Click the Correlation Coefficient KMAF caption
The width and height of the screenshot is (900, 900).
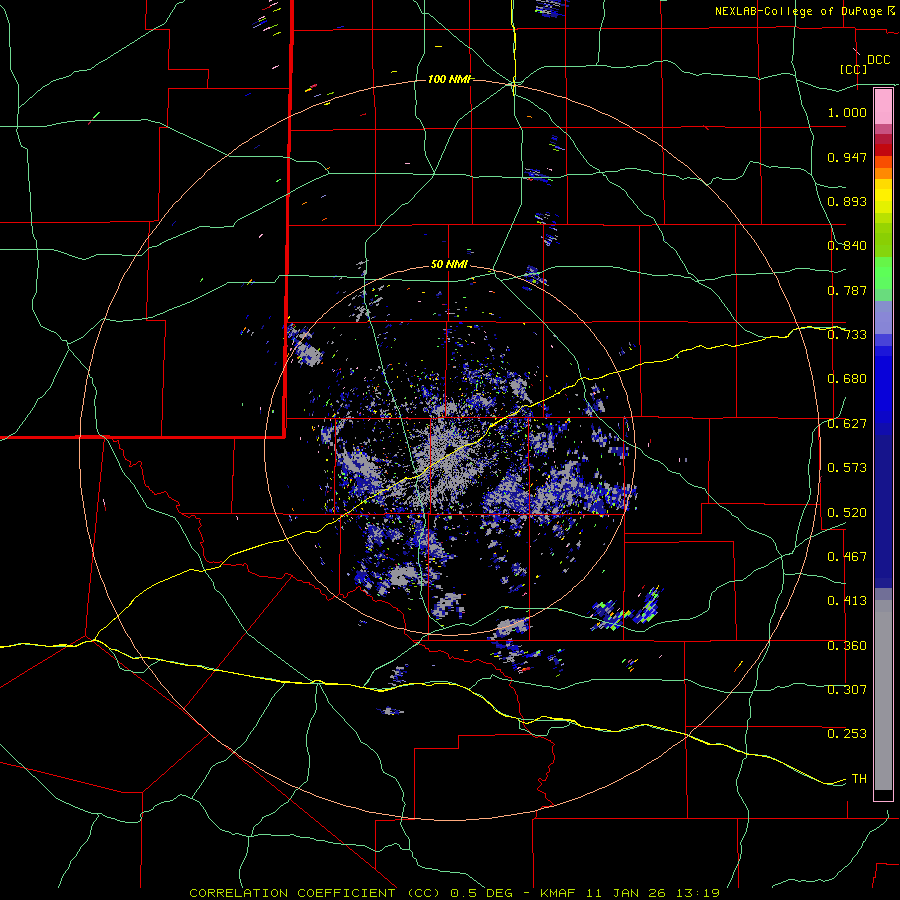[x=454, y=893]
